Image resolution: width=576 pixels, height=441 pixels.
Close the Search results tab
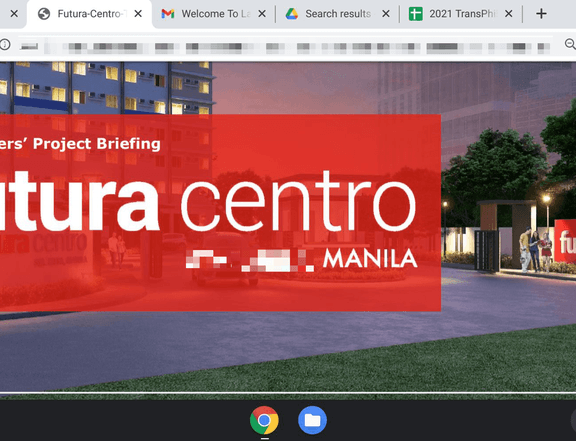tap(386, 14)
